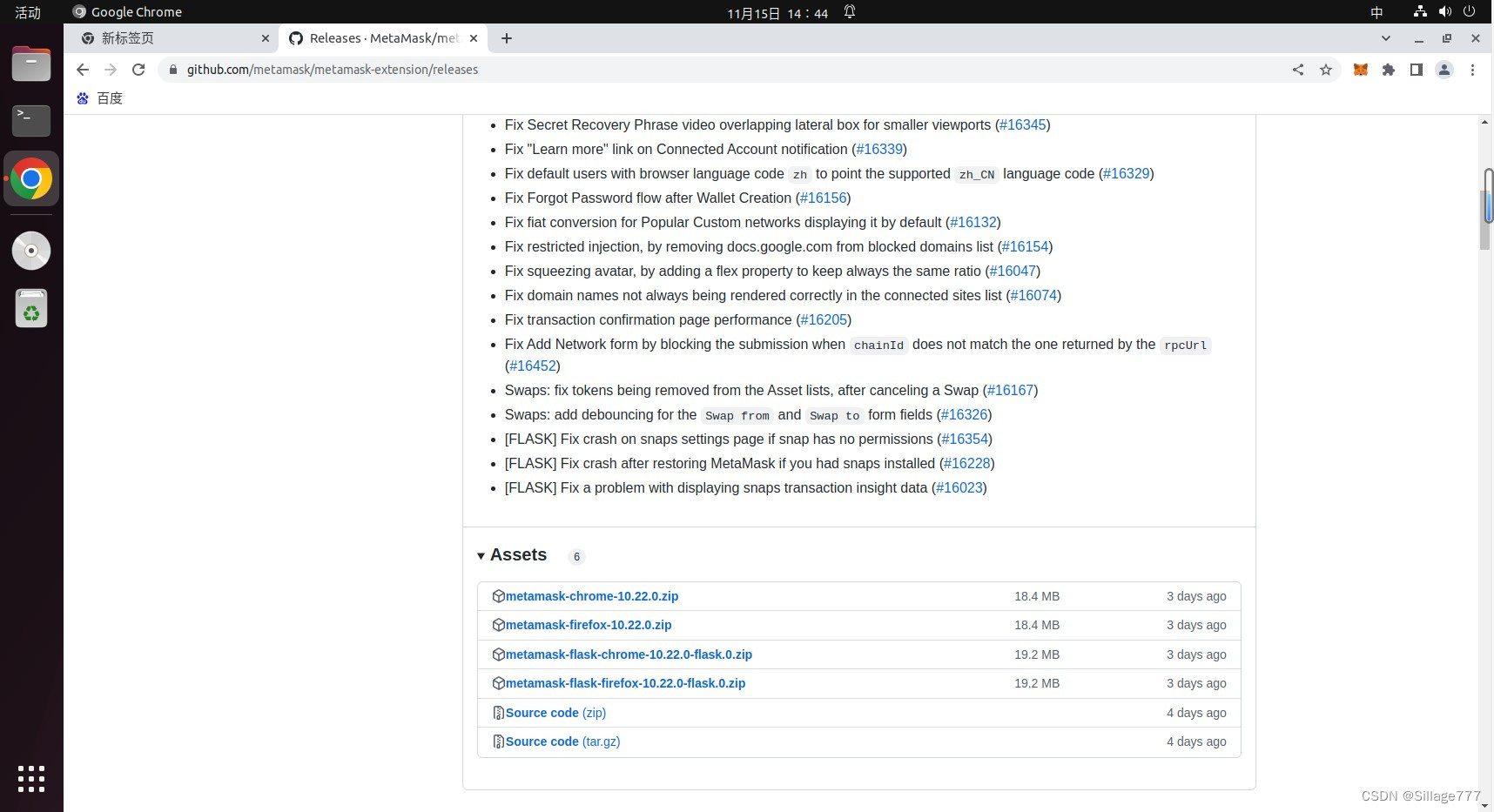Download metamask-flask-firefox-10.22.0-flask.0.zip
The height and width of the screenshot is (812, 1494).
[625, 683]
